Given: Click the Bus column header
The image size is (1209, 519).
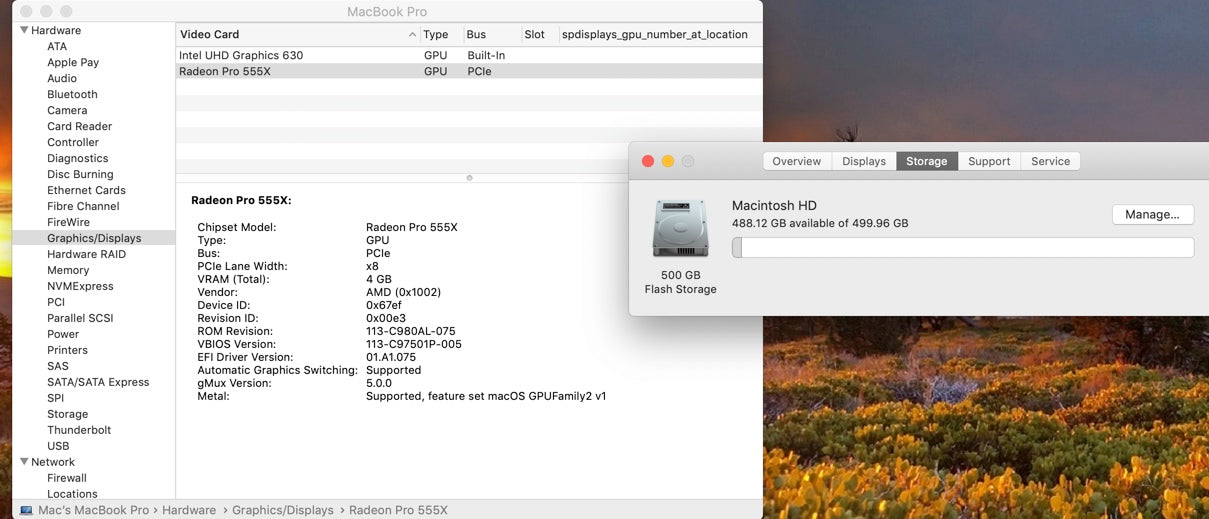Looking at the screenshot, I should (491, 34).
